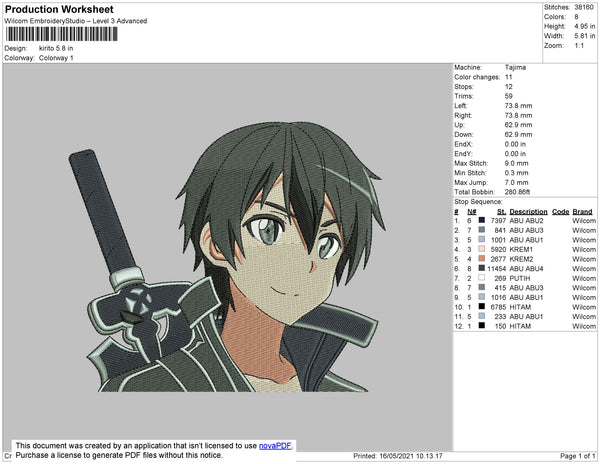Click the Description column header

click(x=528, y=212)
